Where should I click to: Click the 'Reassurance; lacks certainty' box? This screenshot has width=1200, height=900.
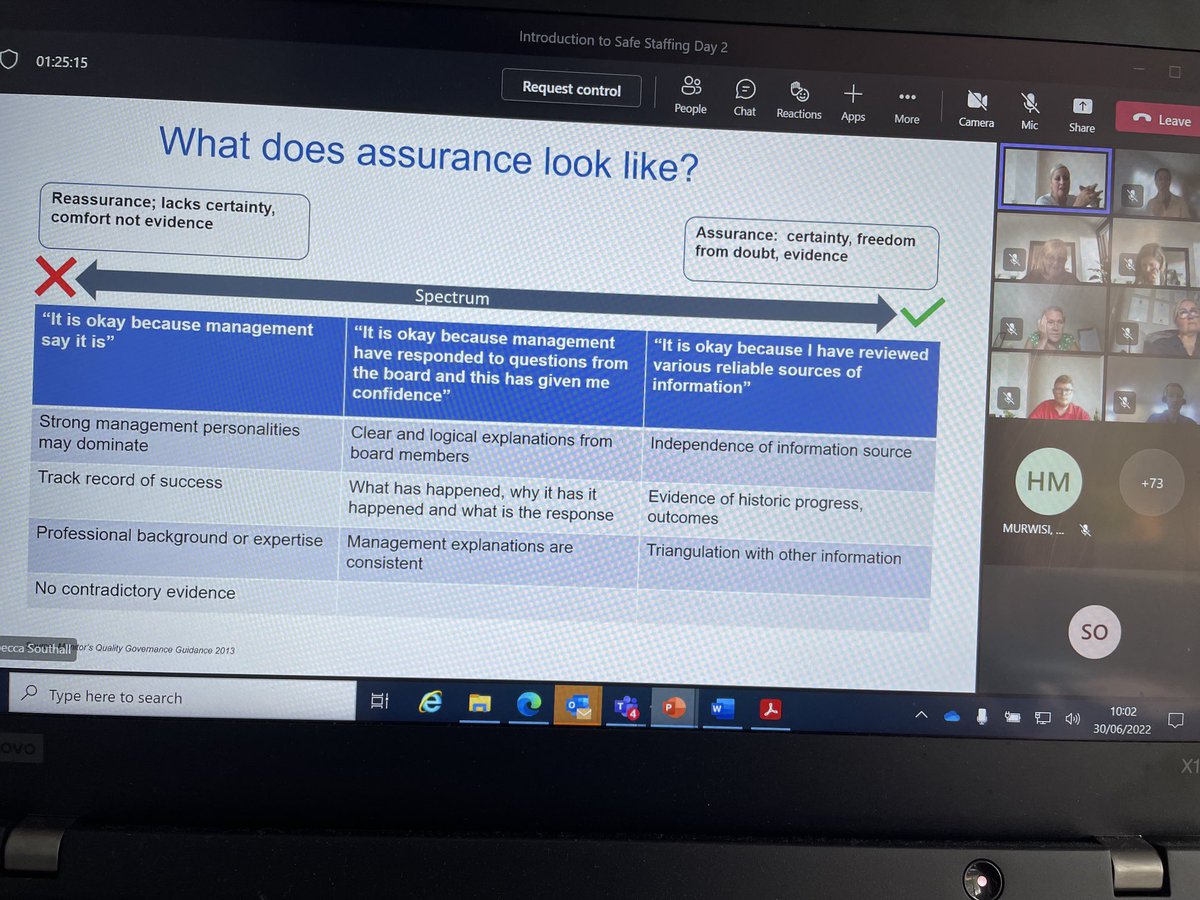pyautogui.click(x=174, y=222)
